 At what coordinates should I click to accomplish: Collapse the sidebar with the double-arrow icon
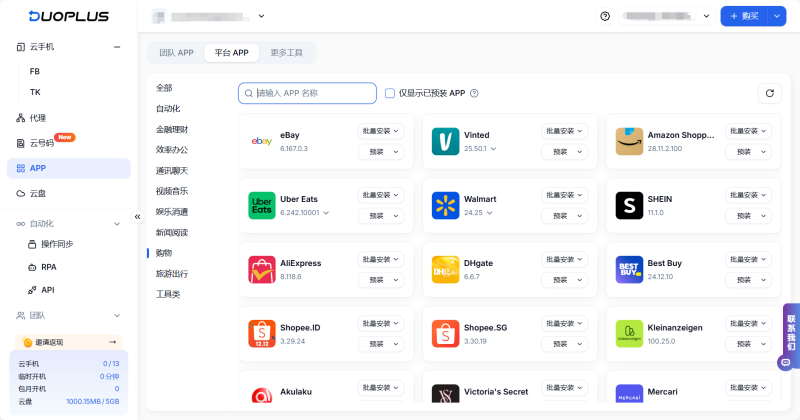138,216
